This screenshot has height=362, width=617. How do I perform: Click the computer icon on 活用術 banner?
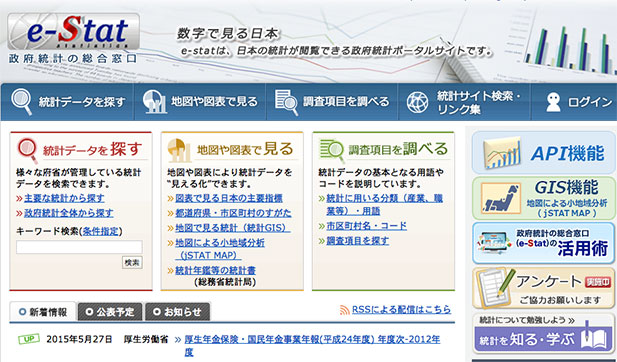(493, 242)
